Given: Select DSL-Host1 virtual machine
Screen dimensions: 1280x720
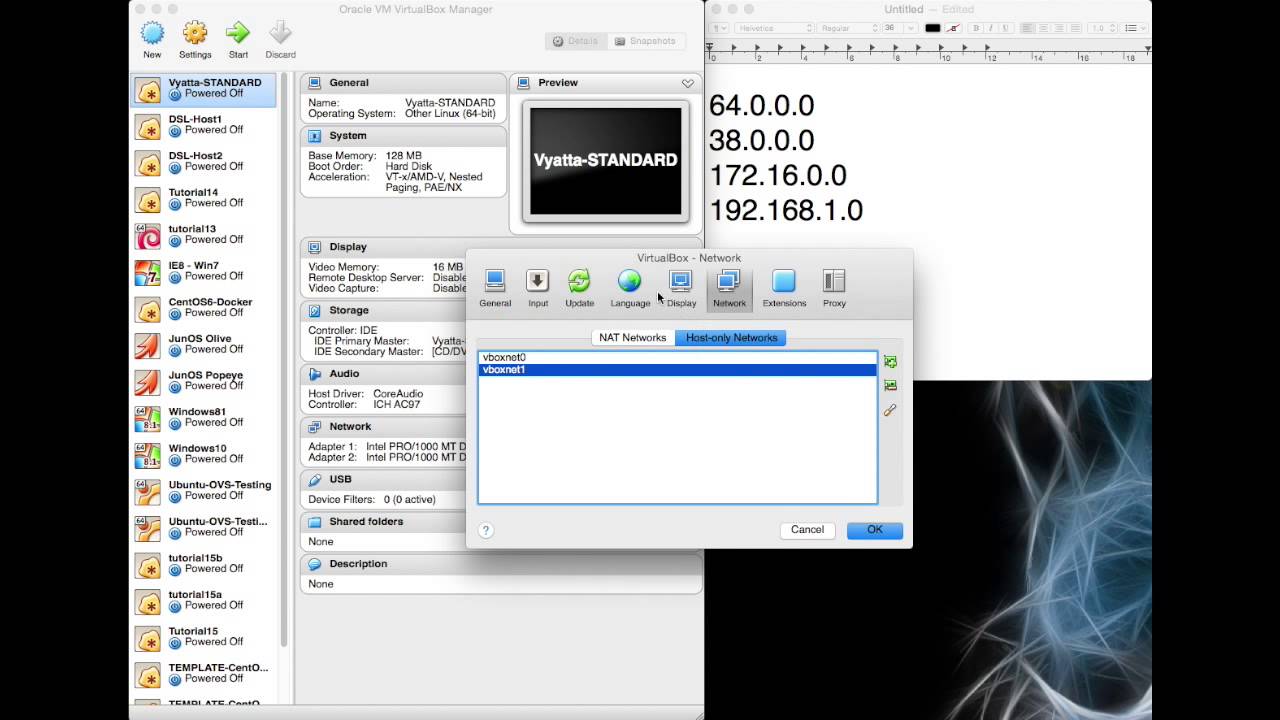Looking at the screenshot, I should (204, 125).
